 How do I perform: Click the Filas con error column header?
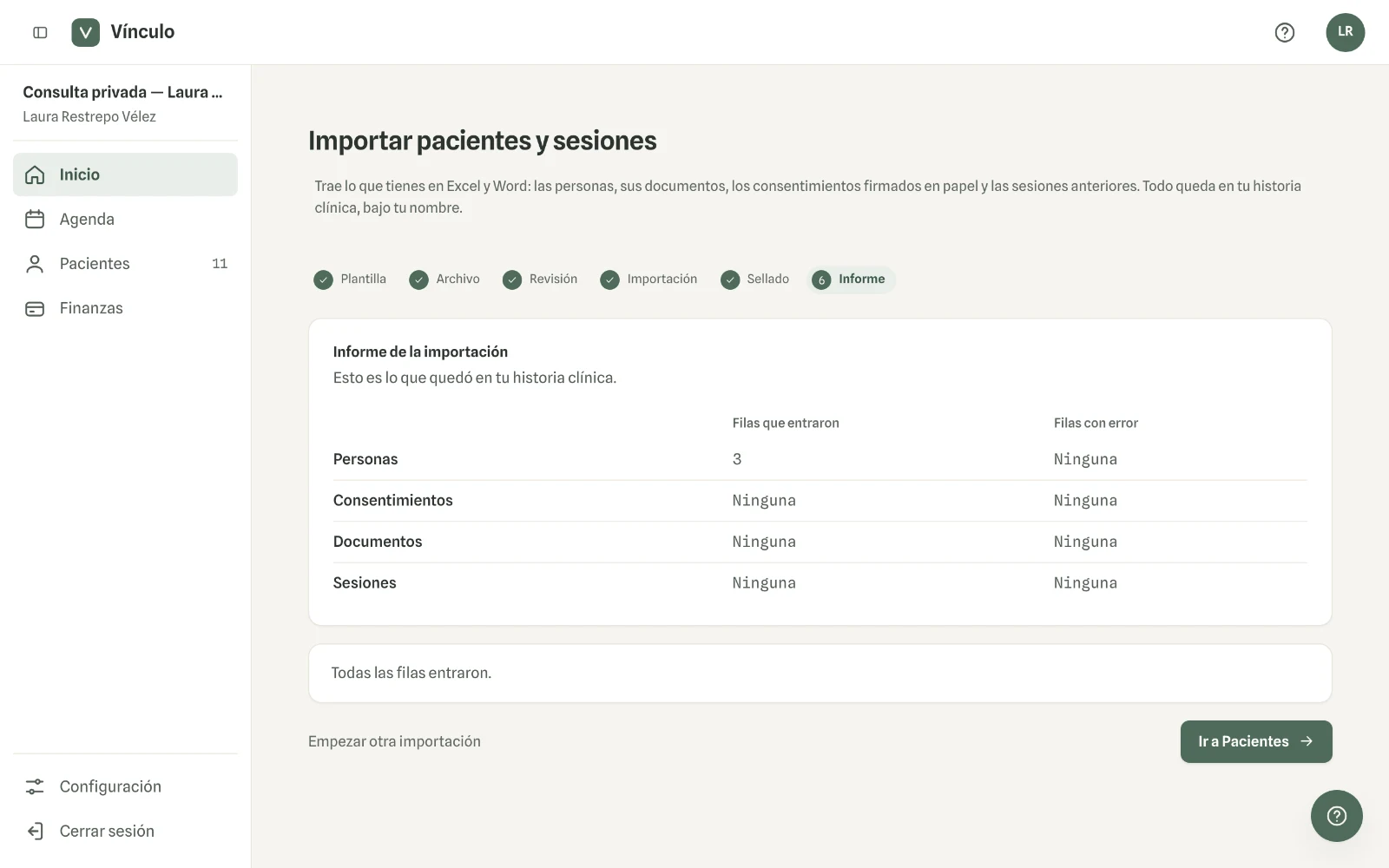(x=1096, y=423)
